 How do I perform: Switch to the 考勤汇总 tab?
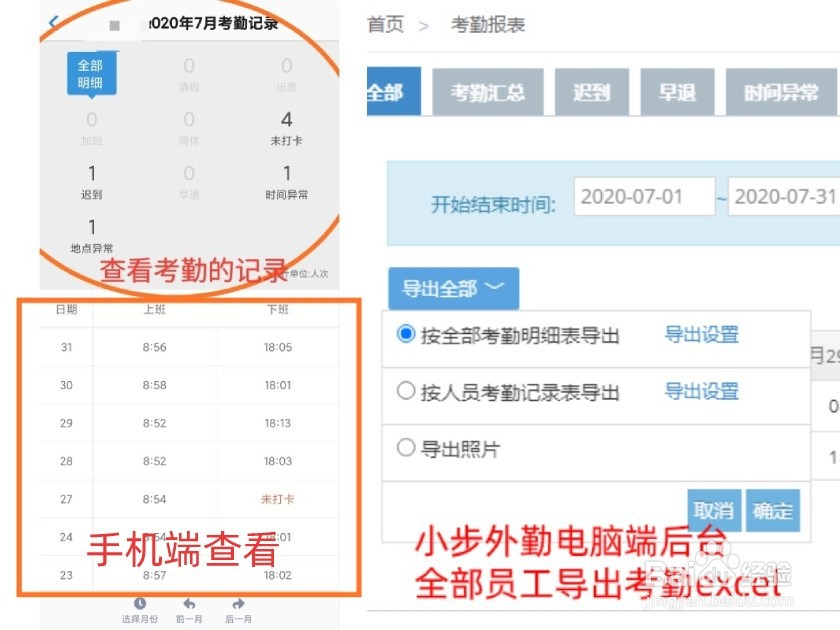pos(489,92)
